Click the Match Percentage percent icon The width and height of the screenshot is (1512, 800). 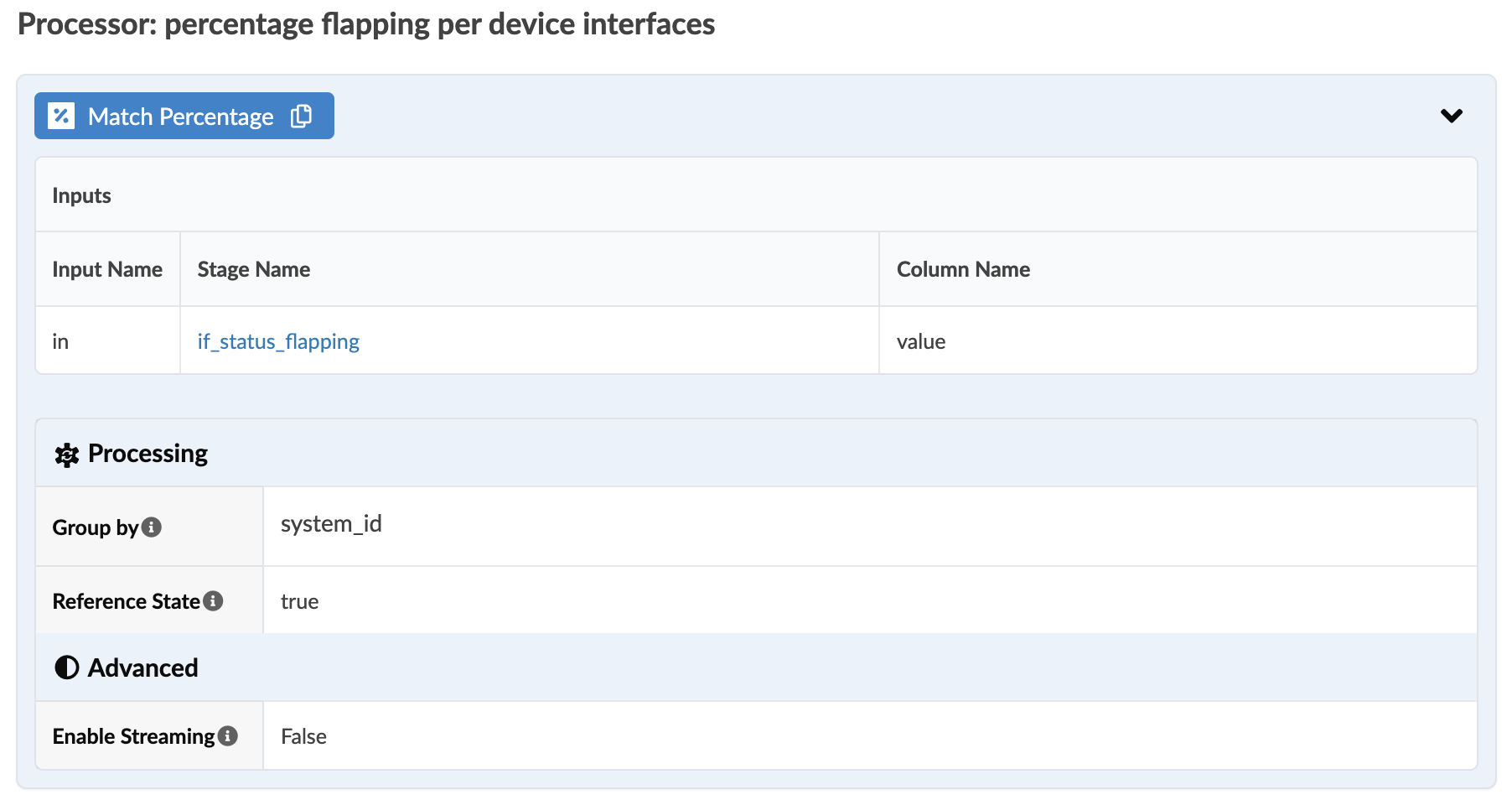[x=61, y=116]
